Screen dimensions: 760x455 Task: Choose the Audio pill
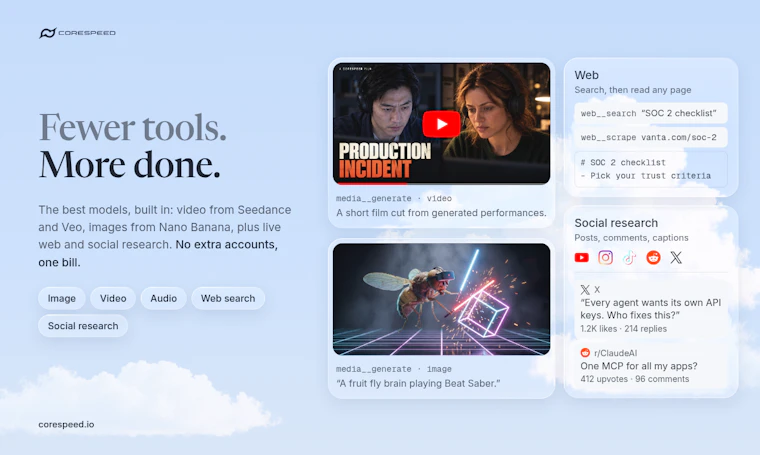(x=163, y=298)
